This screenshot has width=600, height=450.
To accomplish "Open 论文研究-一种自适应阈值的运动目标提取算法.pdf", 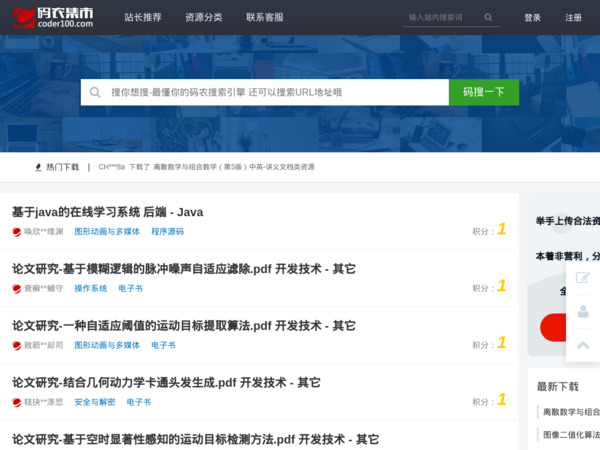I will click(184, 326).
